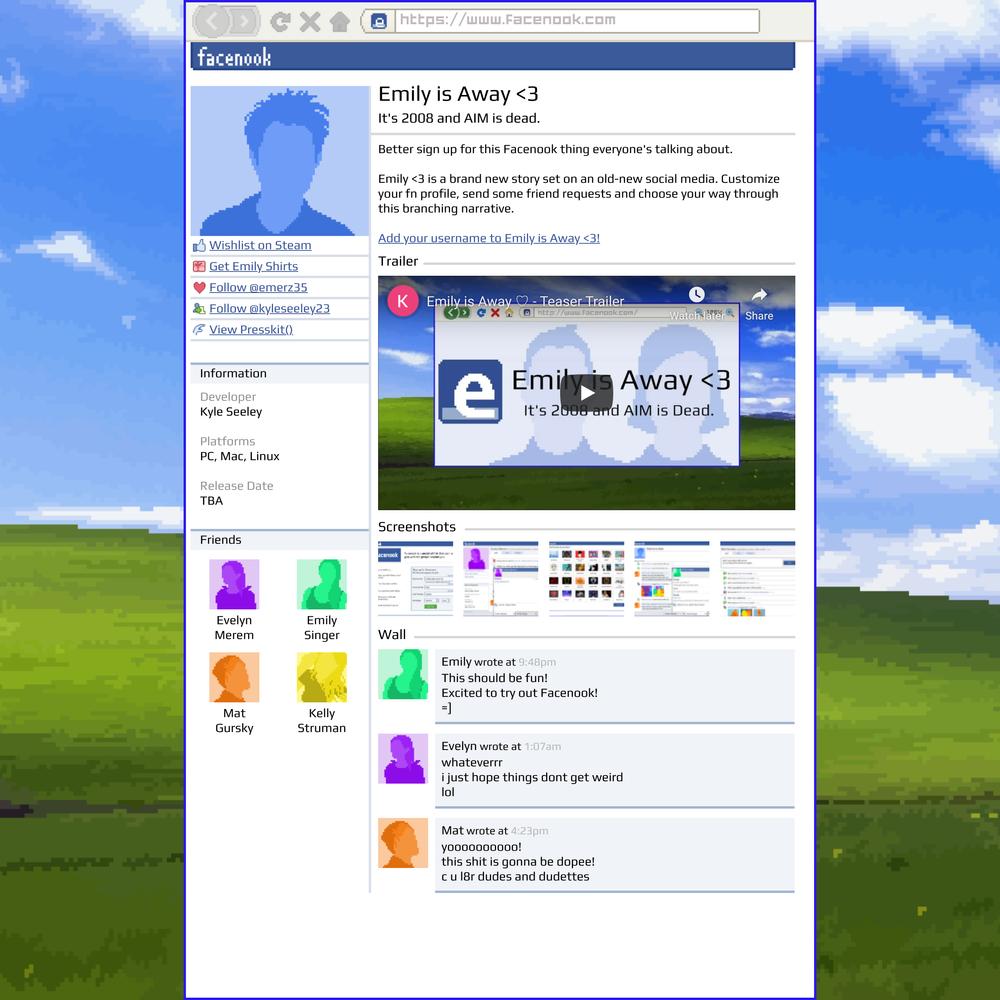Screen dimensions: 1000x1000
Task: Click the browser forward arrow button
Action: click(x=244, y=22)
